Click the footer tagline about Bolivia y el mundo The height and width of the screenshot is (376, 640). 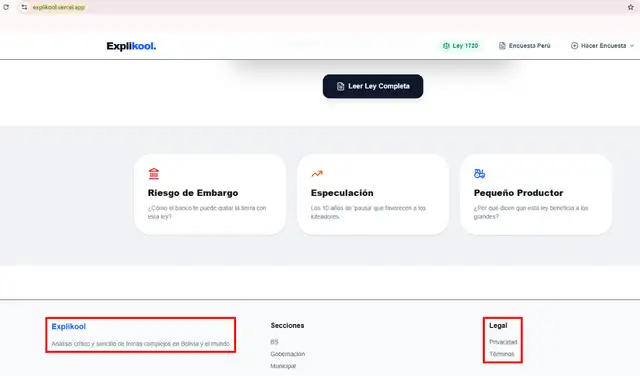coord(141,344)
